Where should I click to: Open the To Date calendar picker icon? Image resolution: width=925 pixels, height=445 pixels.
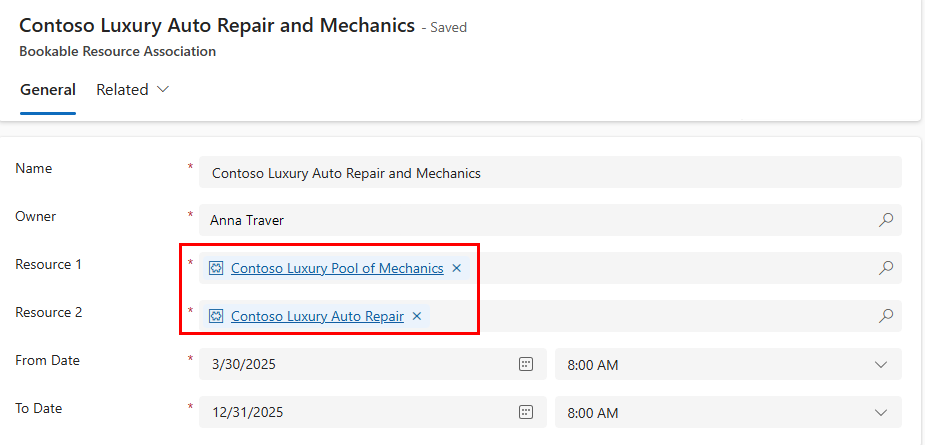point(526,412)
